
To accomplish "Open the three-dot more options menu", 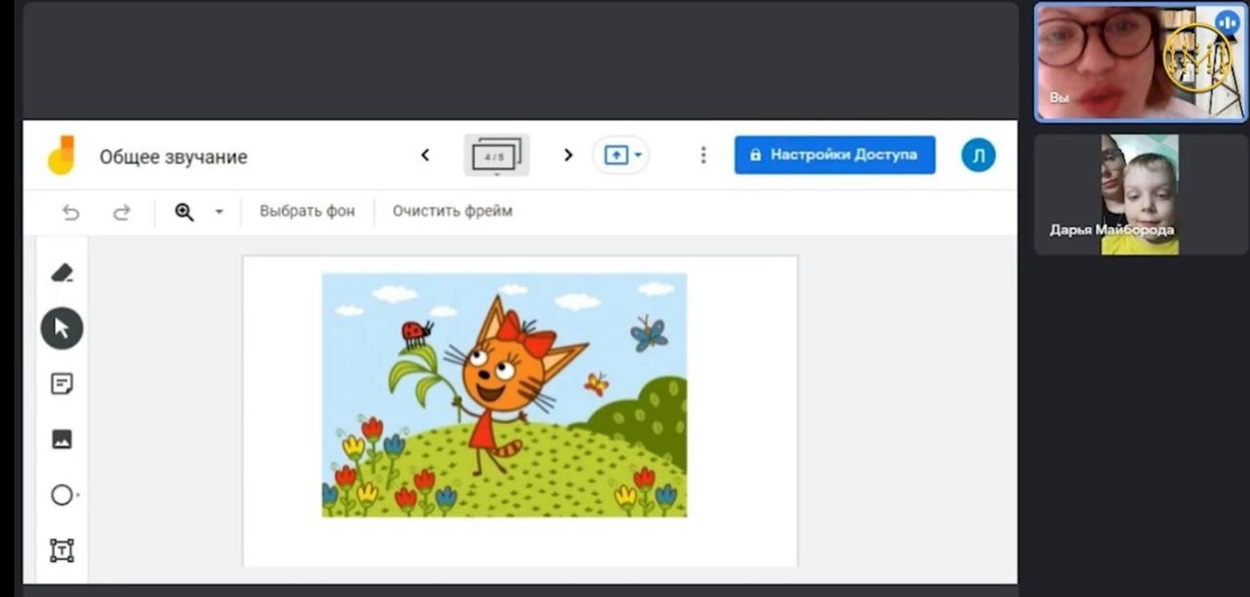I will (703, 155).
